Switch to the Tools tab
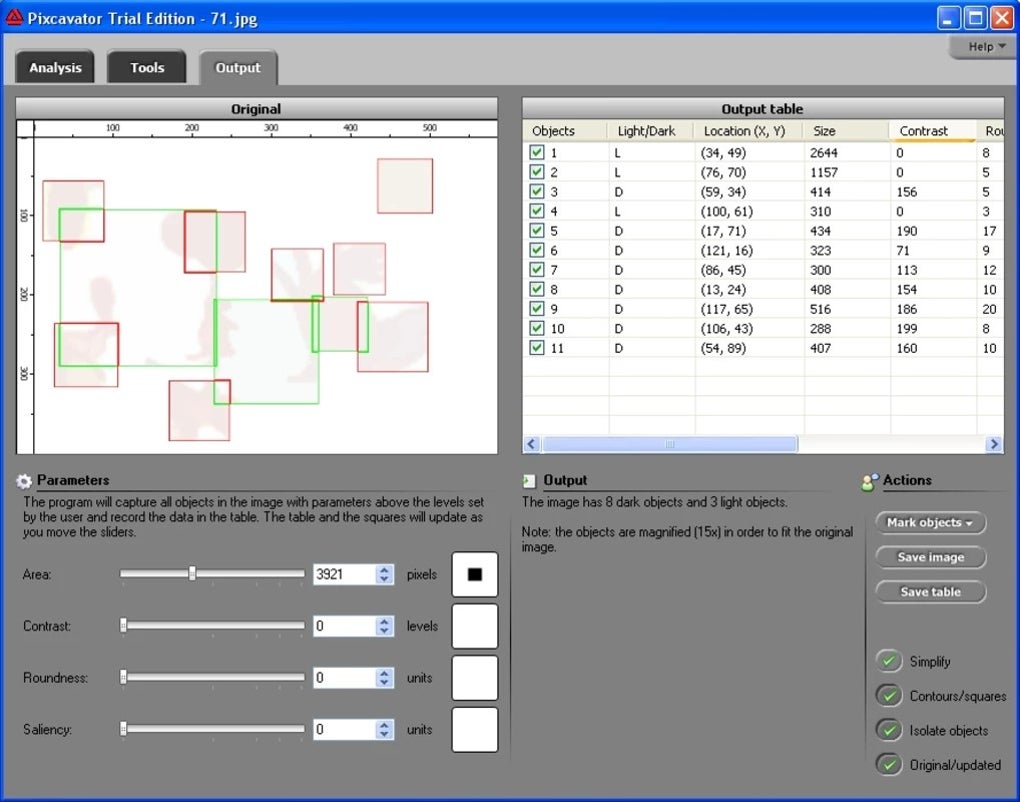The width and height of the screenshot is (1020, 802). point(146,67)
